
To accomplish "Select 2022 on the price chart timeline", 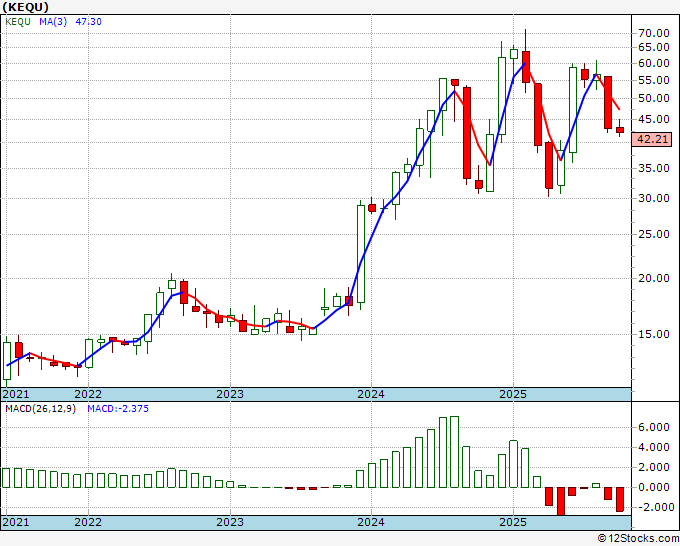I will coord(88,394).
